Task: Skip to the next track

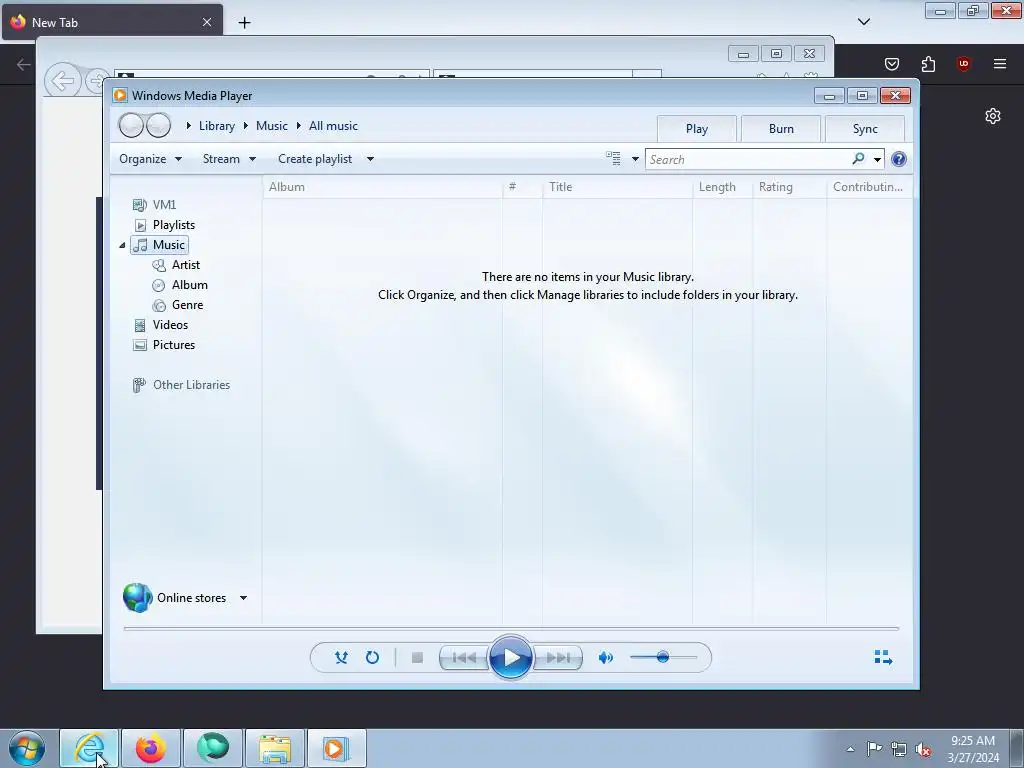Action: 558,658
